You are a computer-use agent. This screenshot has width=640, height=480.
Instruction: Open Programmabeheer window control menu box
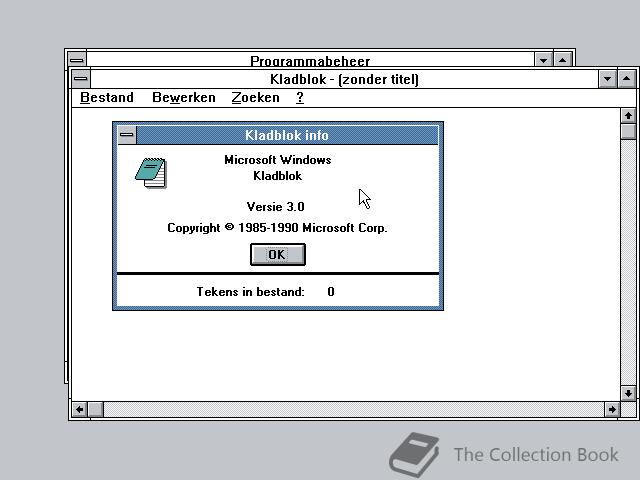pos(77,60)
